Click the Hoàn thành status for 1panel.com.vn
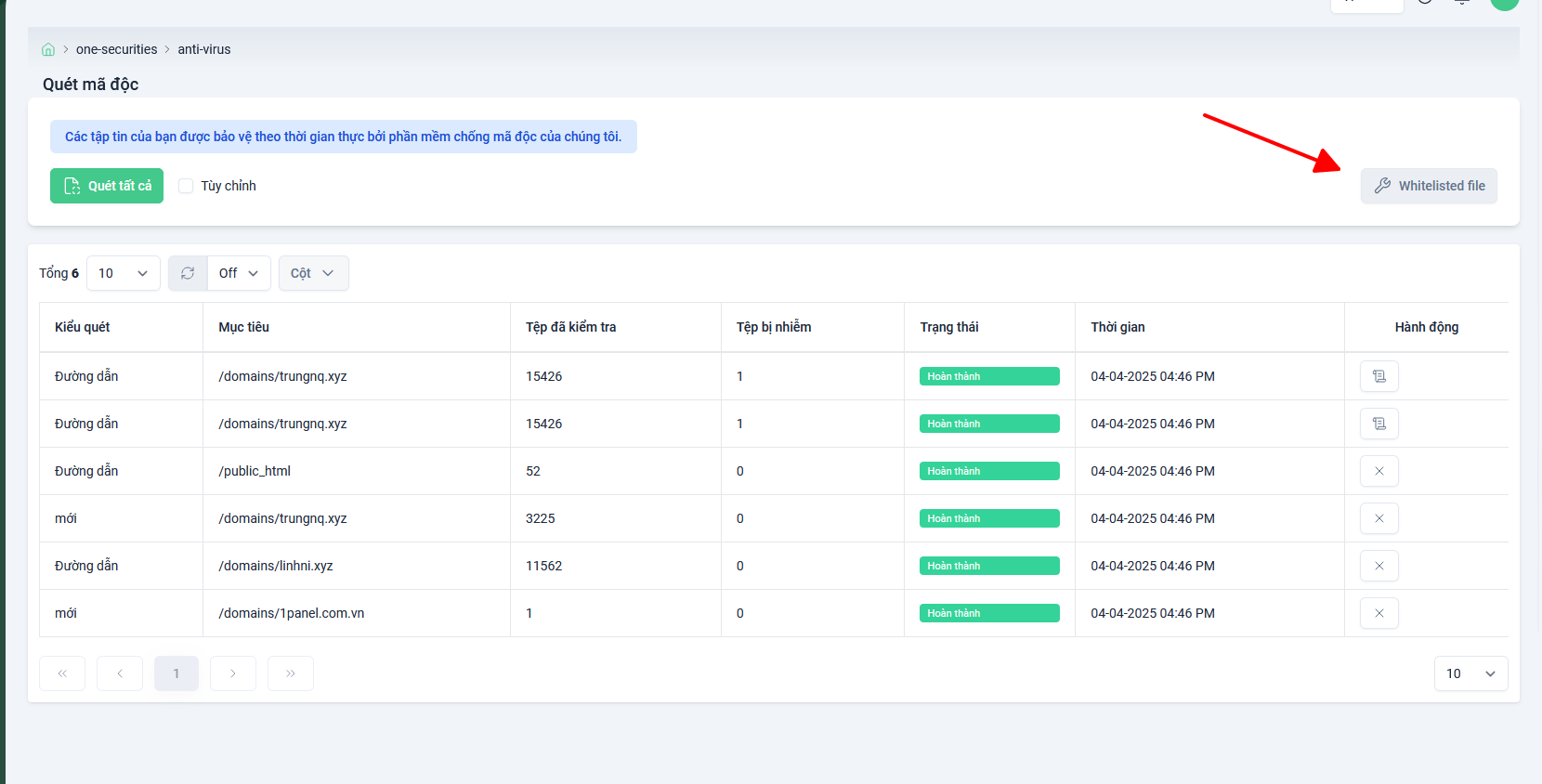Viewport: 1542px width, 784px height. tap(989, 613)
